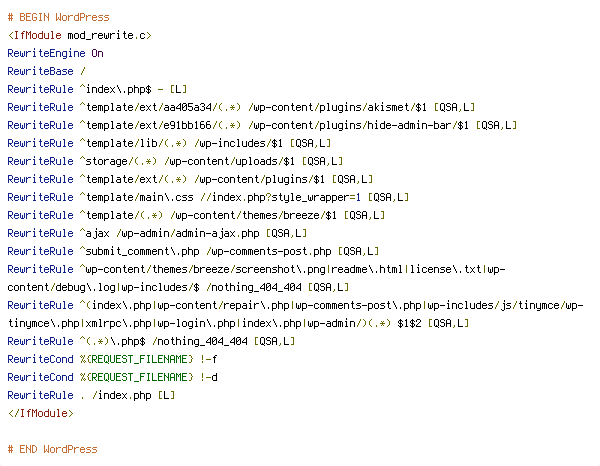
Task: Click the submit_comment wp-comments-post rule
Action: 193,251
